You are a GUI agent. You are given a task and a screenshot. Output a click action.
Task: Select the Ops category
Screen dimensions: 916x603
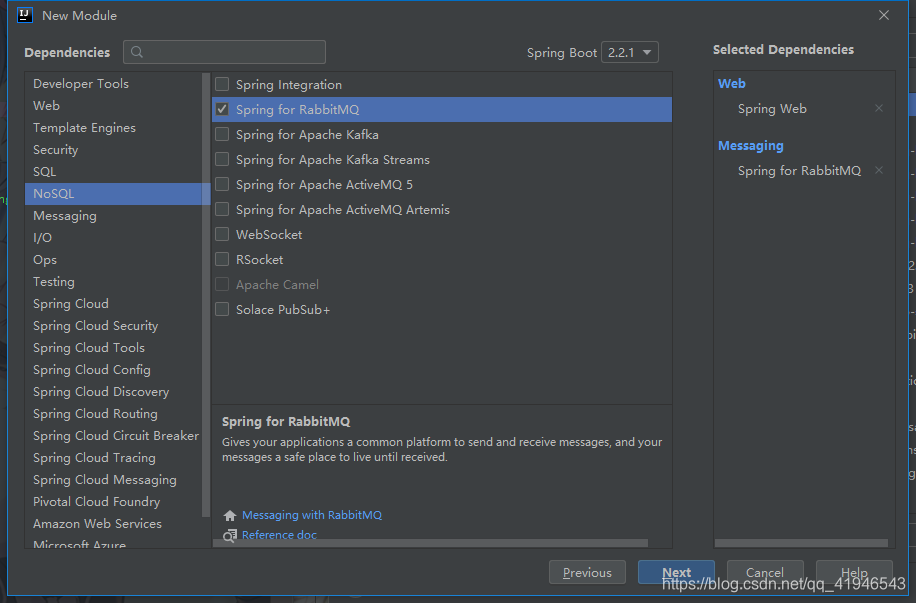coord(113,259)
